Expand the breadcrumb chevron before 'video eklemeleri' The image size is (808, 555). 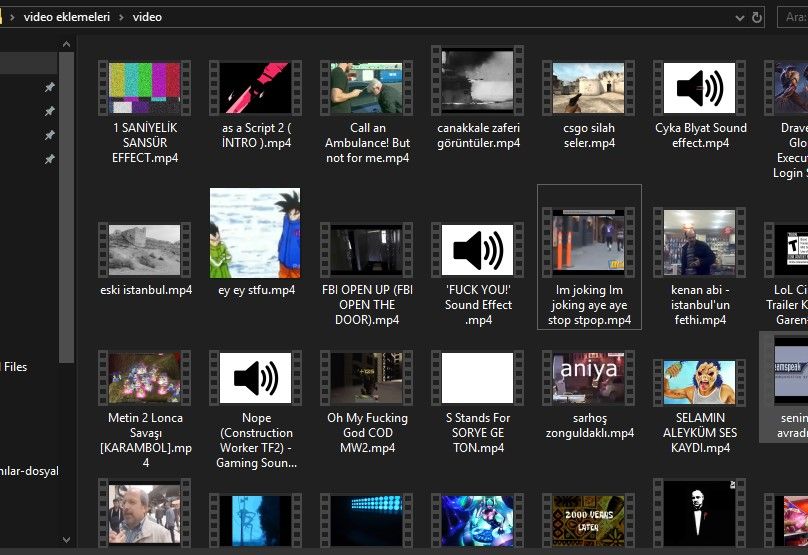[12, 18]
